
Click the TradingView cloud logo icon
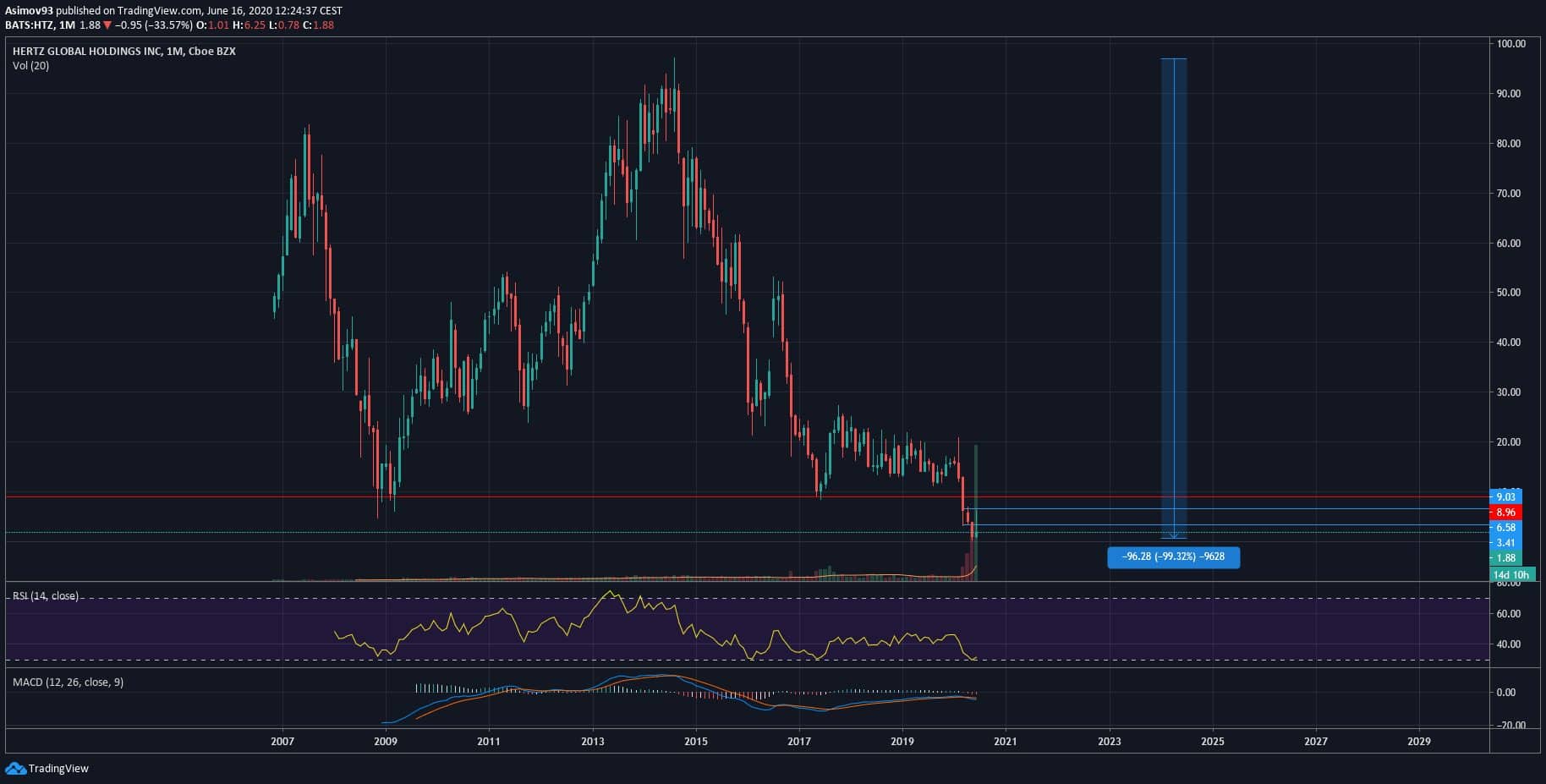[x=15, y=768]
